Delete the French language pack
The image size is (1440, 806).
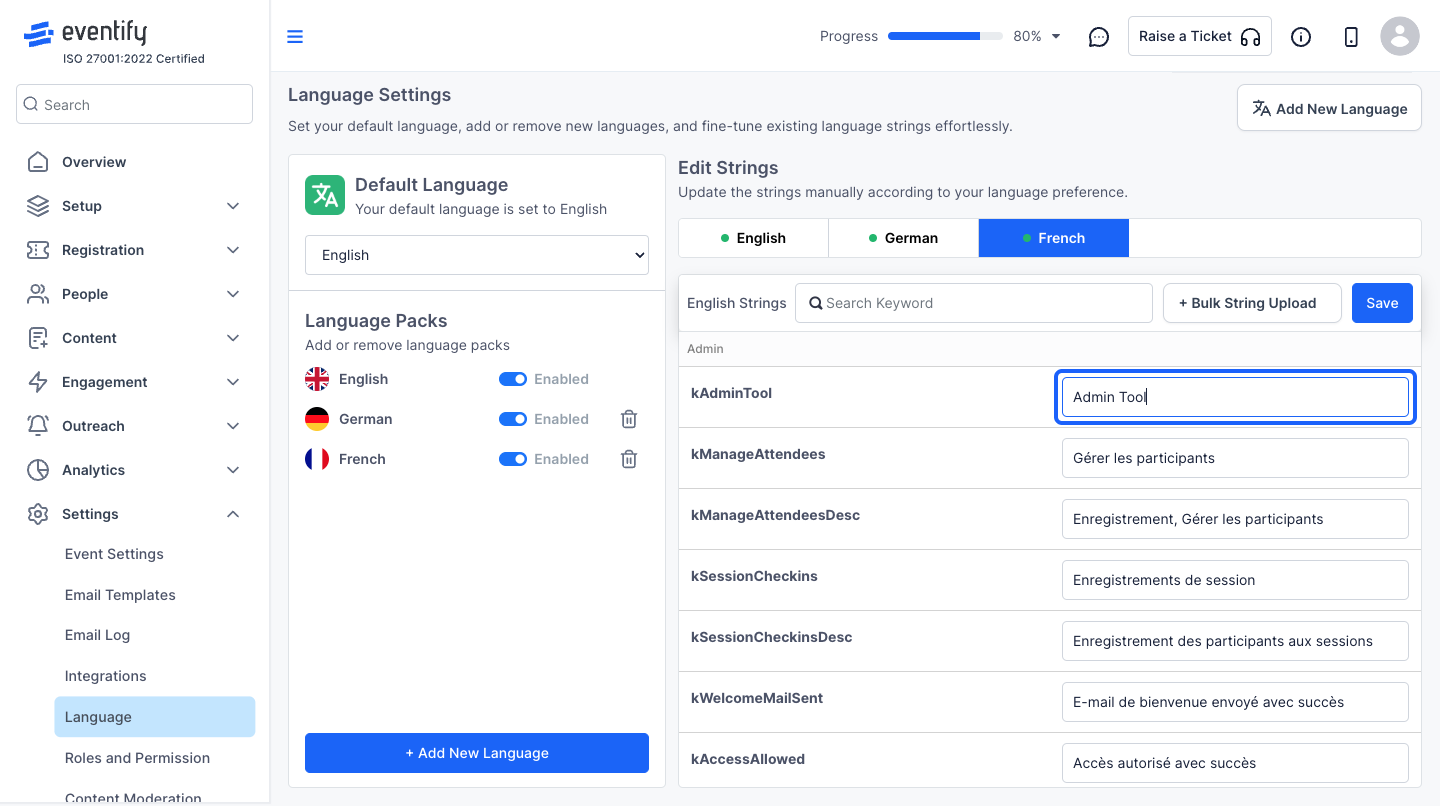pos(629,459)
